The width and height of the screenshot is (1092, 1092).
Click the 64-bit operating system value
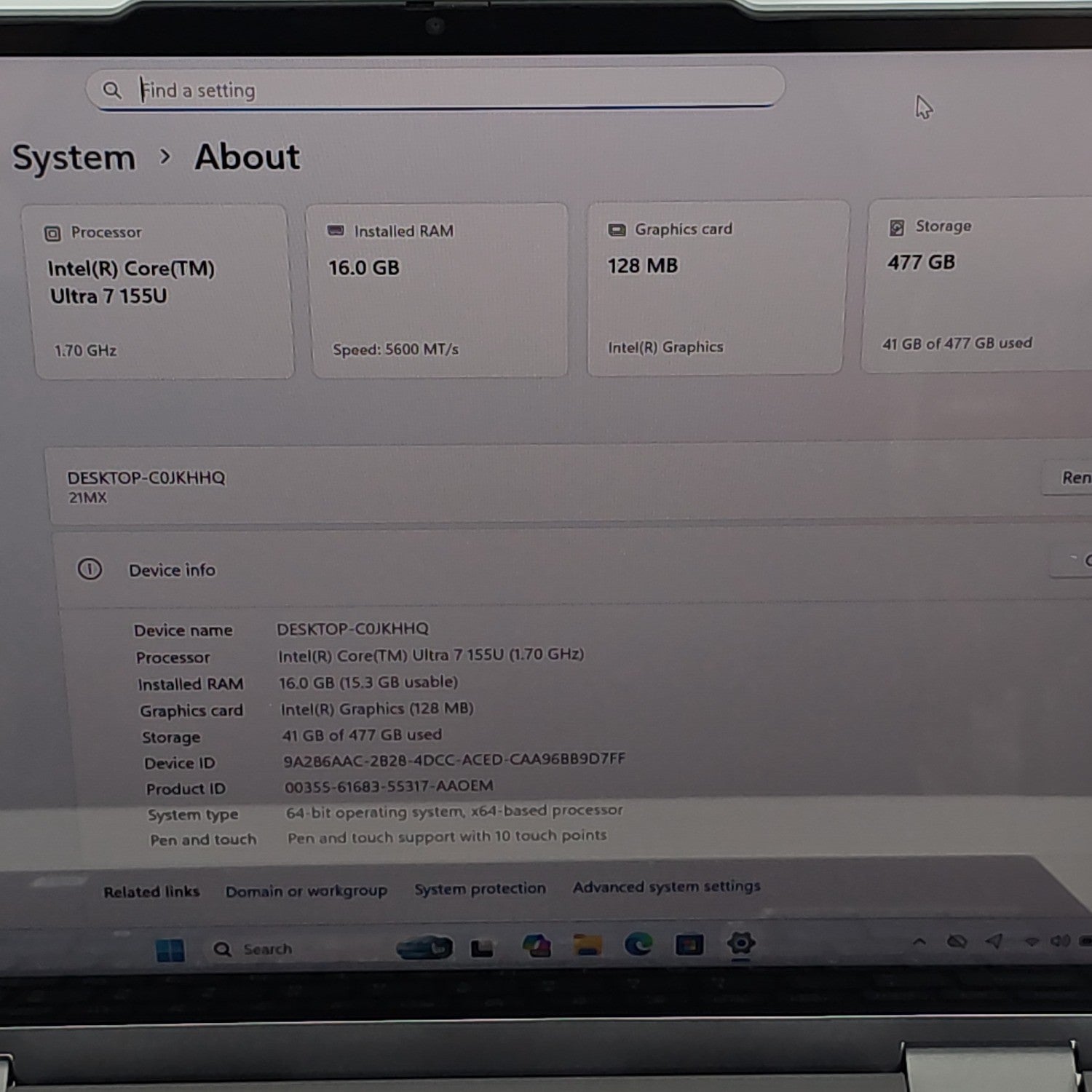tap(454, 810)
